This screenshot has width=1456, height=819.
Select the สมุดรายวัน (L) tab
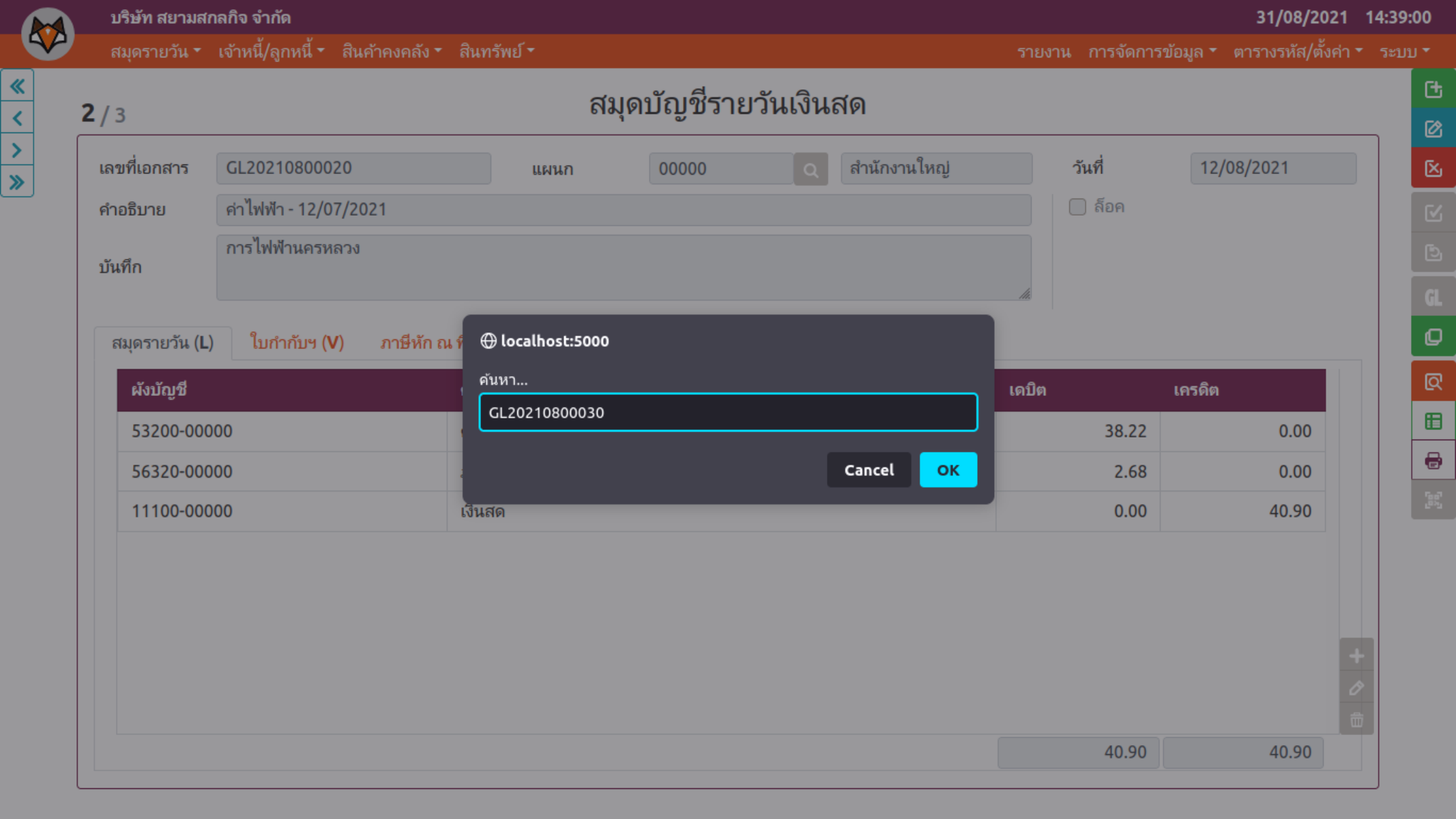162,343
